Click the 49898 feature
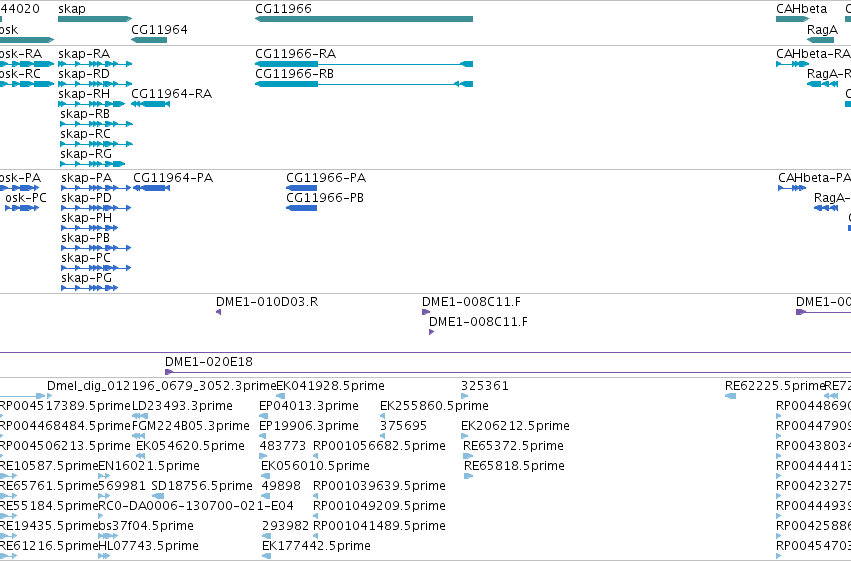The height and width of the screenshot is (561, 851). (266, 496)
